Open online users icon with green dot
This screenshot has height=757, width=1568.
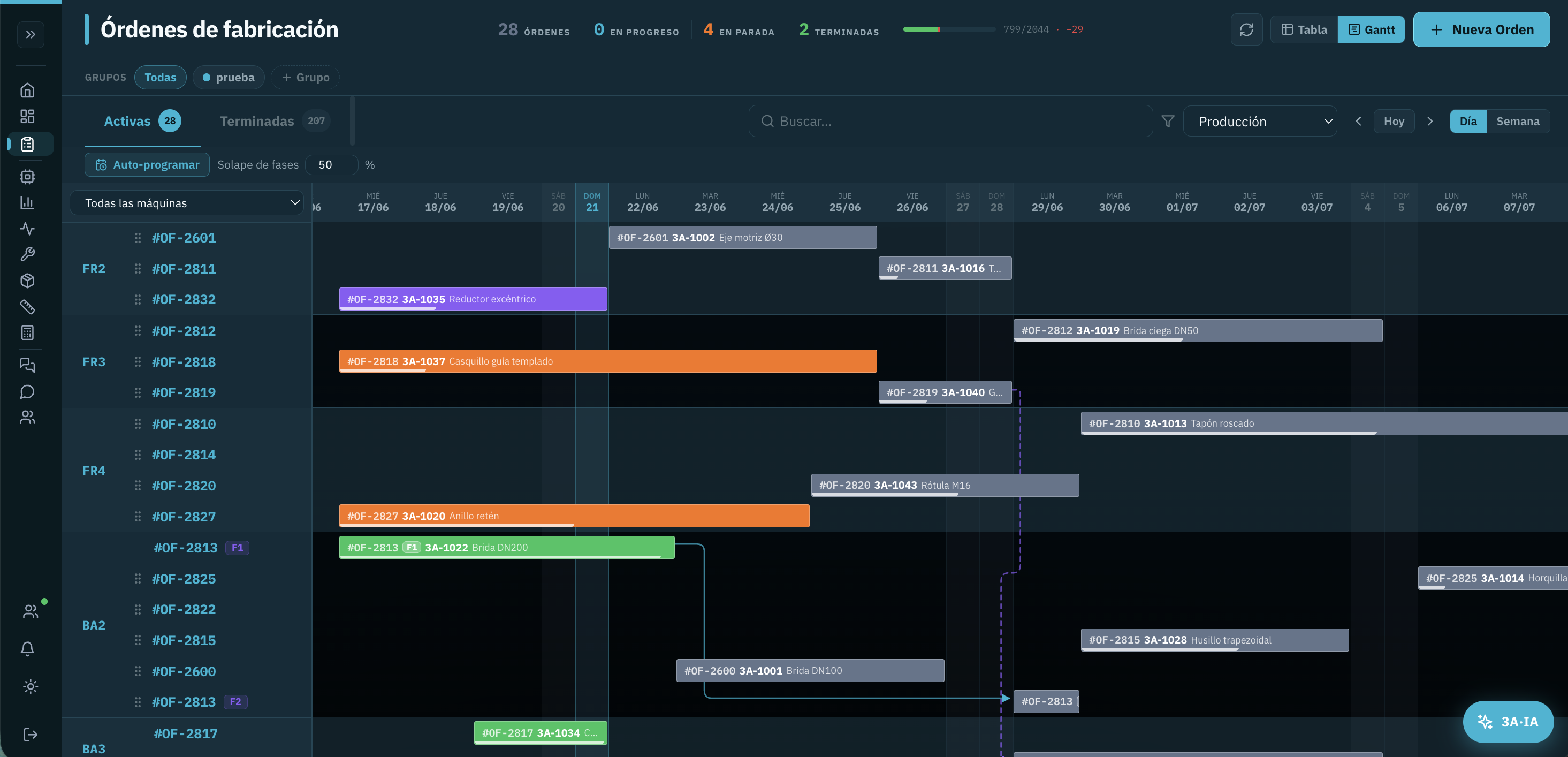pyautogui.click(x=31, y=611)
